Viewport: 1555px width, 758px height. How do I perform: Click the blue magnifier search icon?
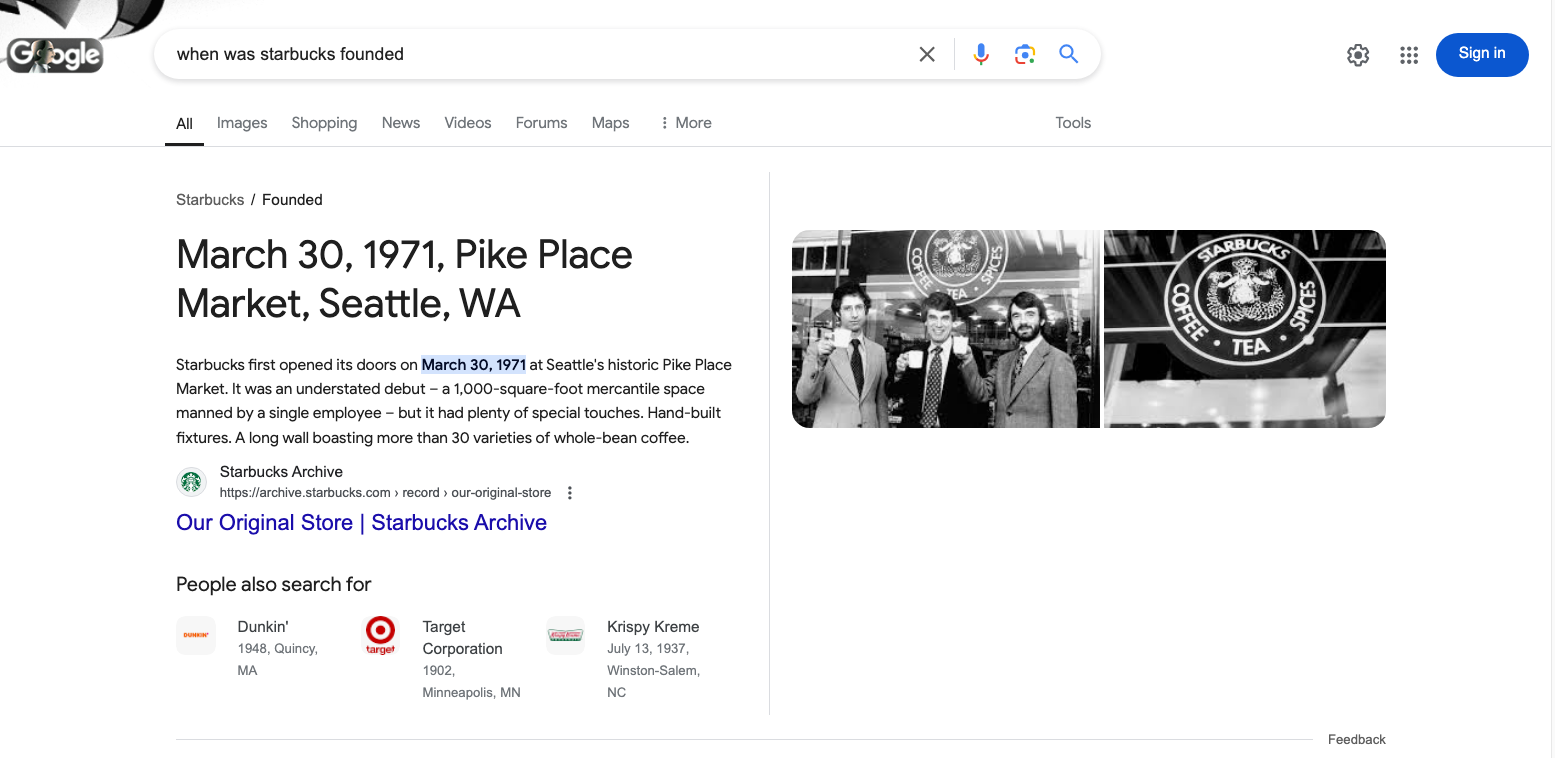tap(1068, 54)
